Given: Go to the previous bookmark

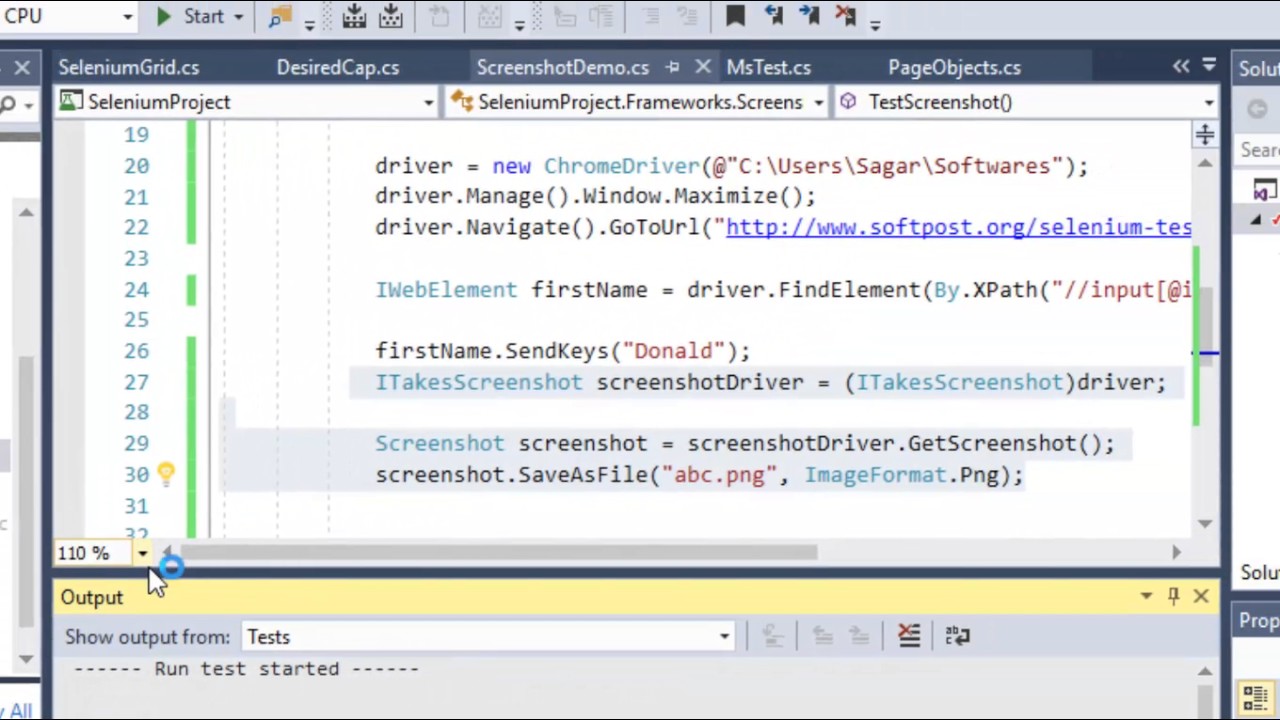Looking at the screenshot, I should pyautogui.click(x=773, y=16).
